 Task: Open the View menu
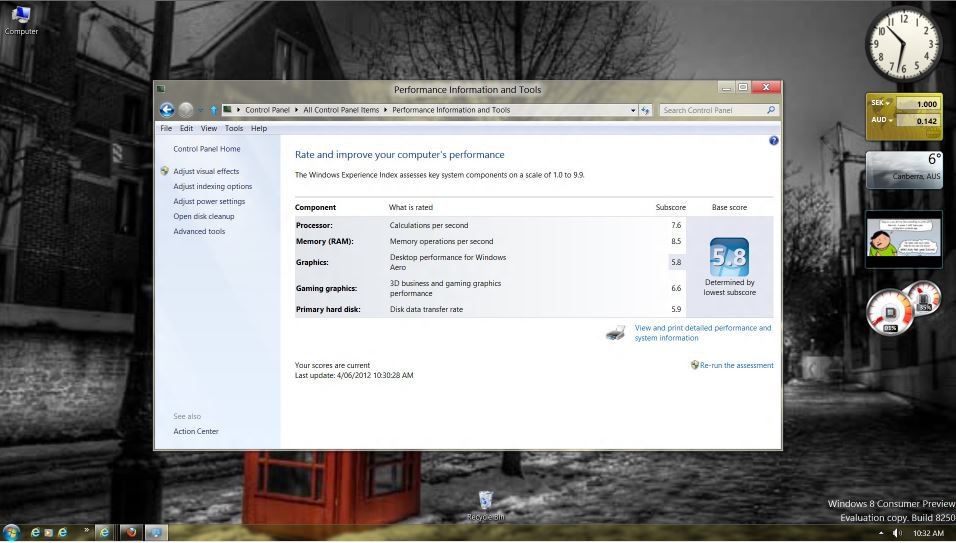(x=209, y=129)
